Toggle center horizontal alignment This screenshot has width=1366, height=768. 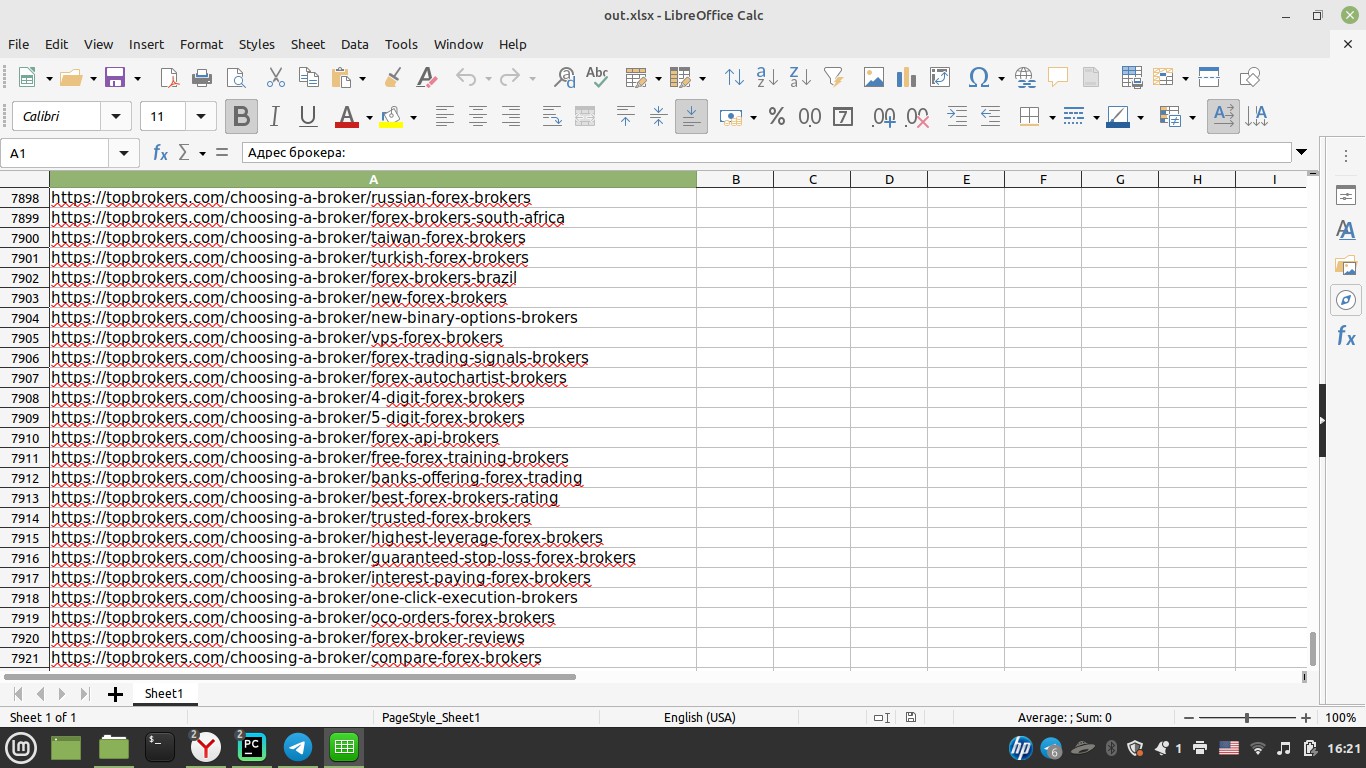pyautogui.click(x=478, y=117)
